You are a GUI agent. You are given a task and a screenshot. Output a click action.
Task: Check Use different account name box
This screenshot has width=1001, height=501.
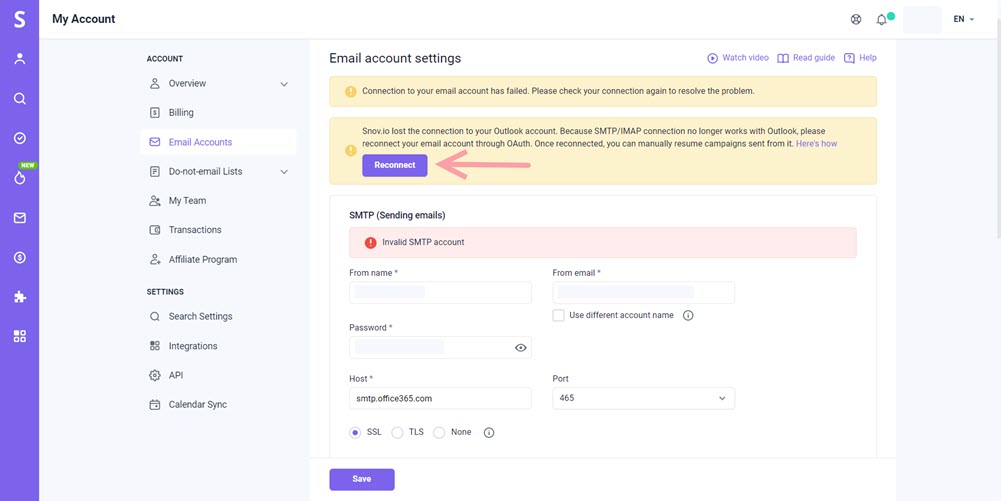tap(559, 315)
